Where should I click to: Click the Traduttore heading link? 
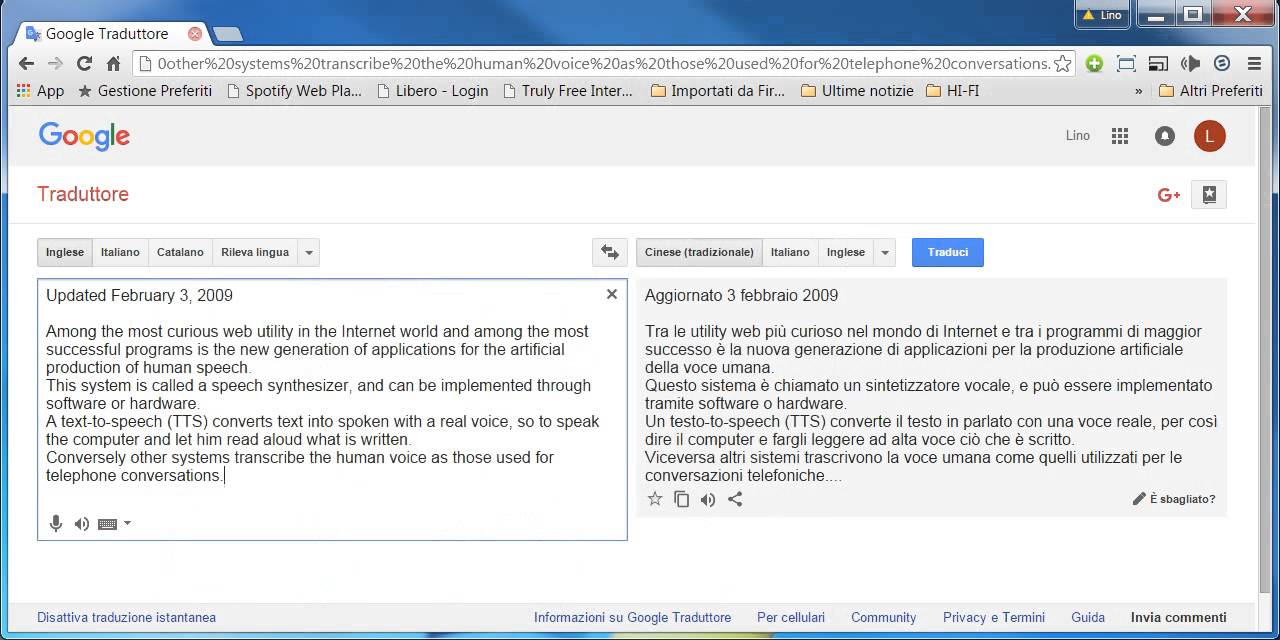[x=83, y=194]
